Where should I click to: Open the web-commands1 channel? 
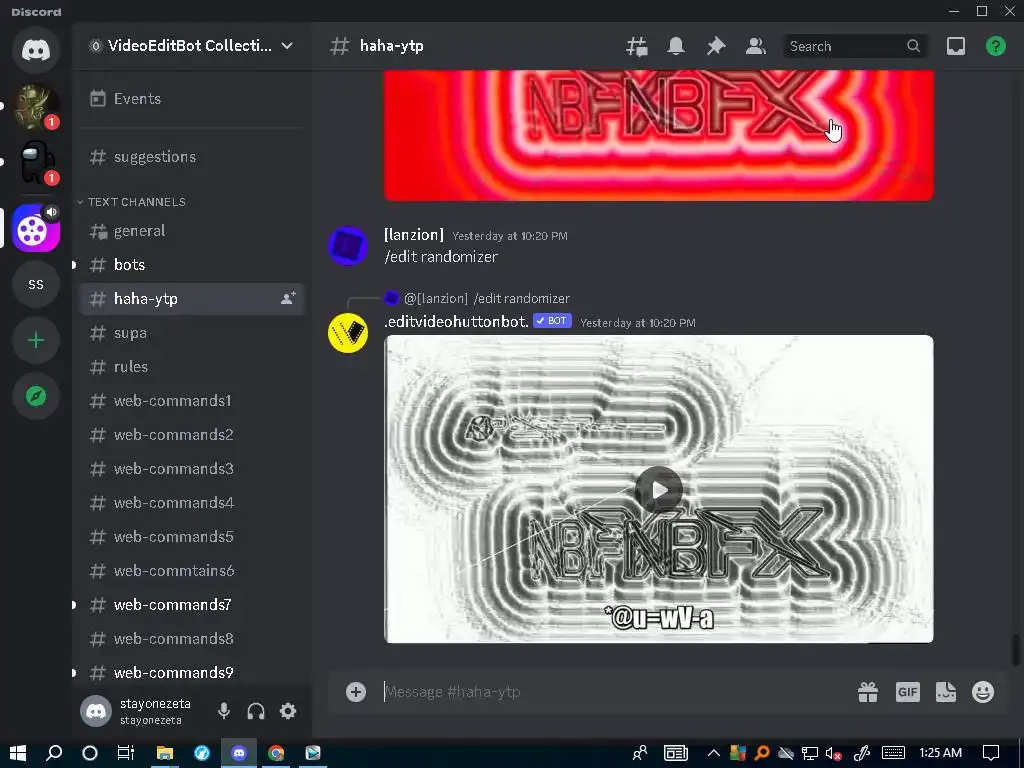coord(191,400)
